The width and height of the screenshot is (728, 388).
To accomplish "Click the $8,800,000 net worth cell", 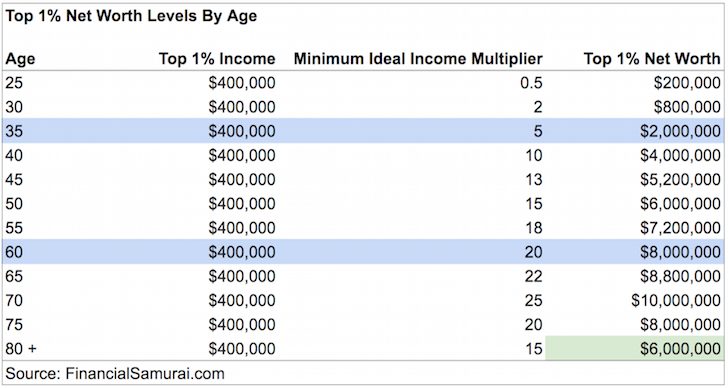I will click(x=680, y=276).
